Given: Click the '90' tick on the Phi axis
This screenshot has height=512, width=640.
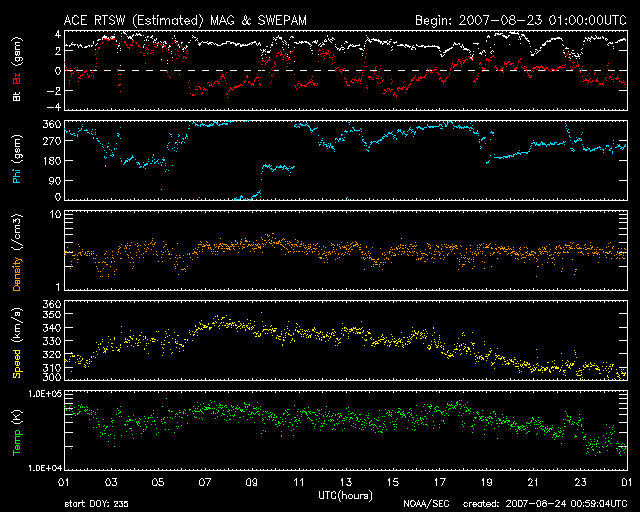Looking at the screenshot, I should tap(55, 180).
